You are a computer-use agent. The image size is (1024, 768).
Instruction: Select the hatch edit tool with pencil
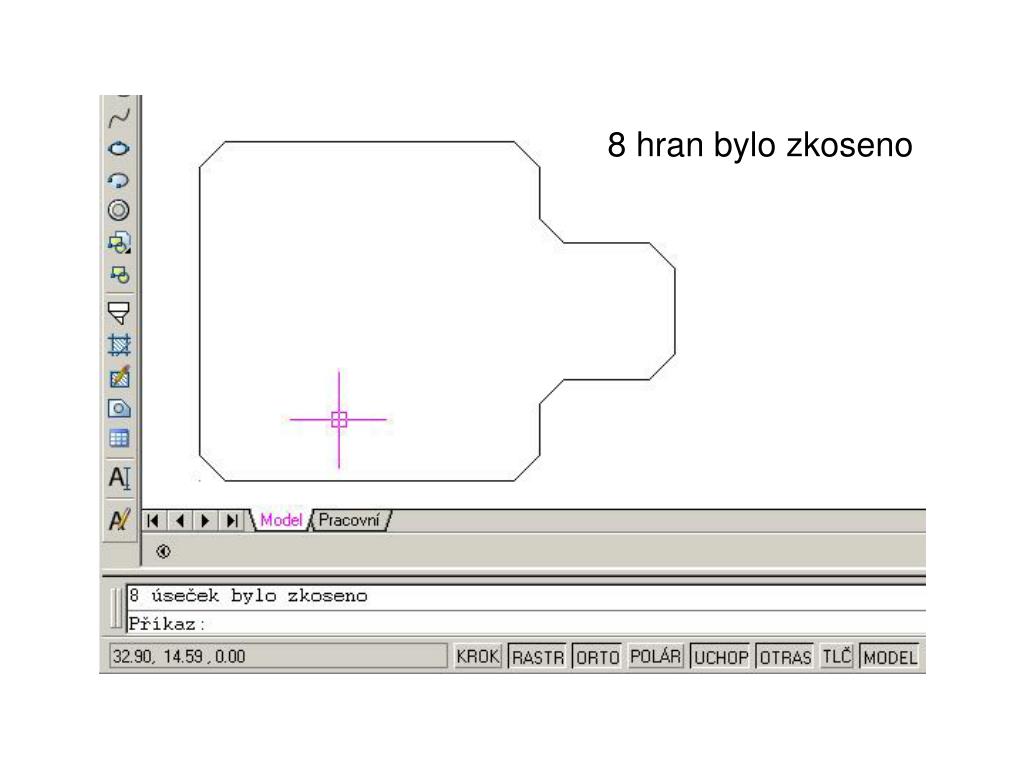(x=119, y=377)
